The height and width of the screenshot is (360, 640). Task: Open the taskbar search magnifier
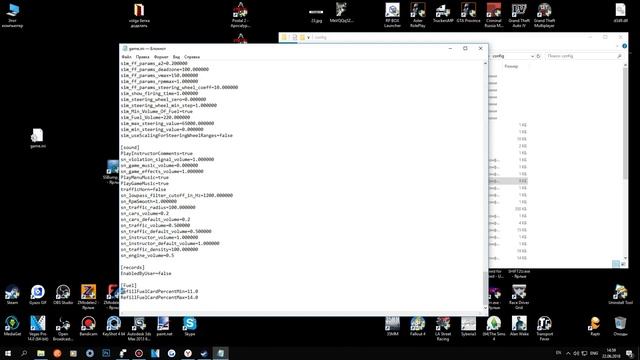pyautogui.click(x=24, y=353)
